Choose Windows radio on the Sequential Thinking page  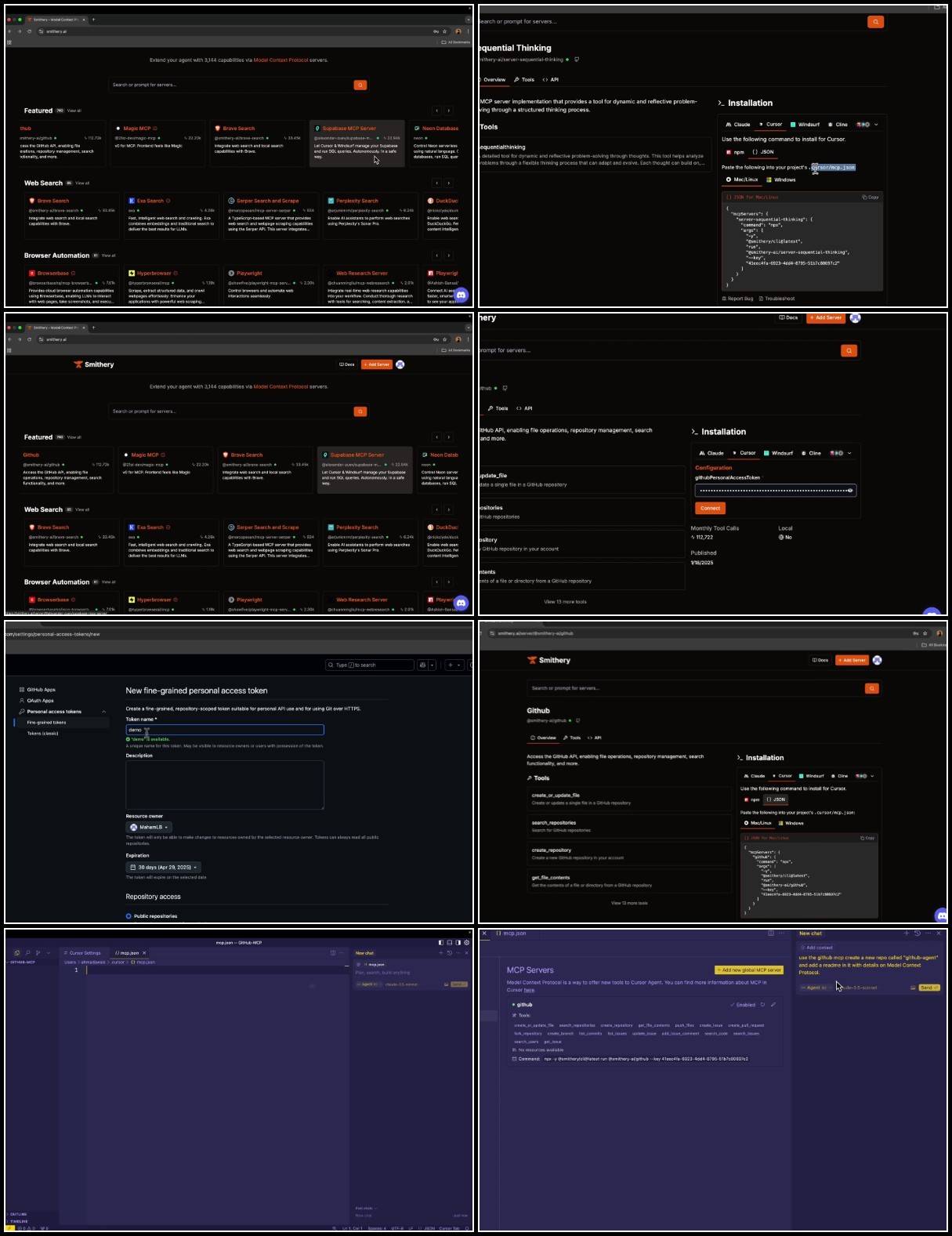[781, 179]
